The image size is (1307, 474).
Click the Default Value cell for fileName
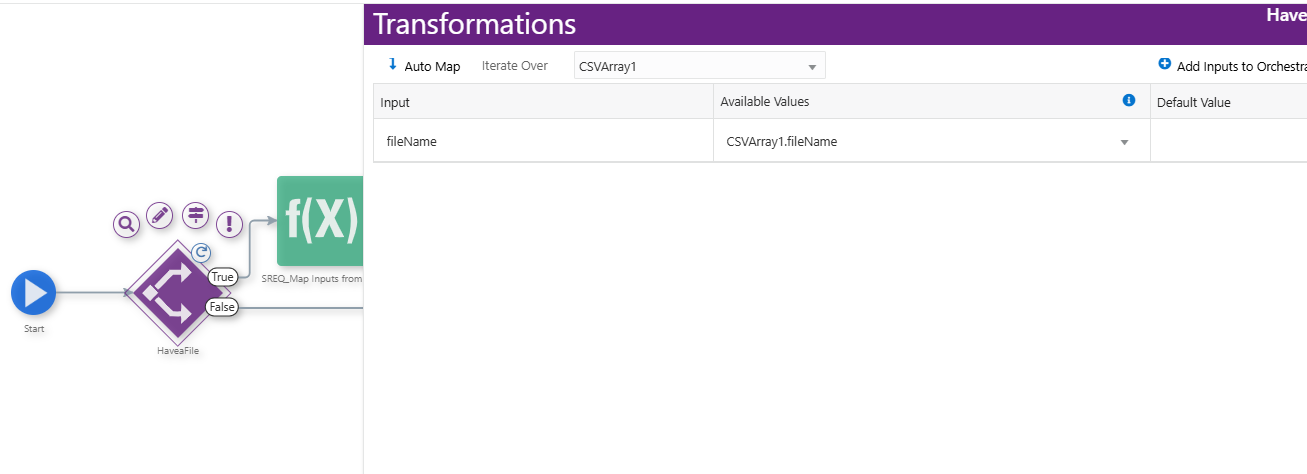point(1229,141)
